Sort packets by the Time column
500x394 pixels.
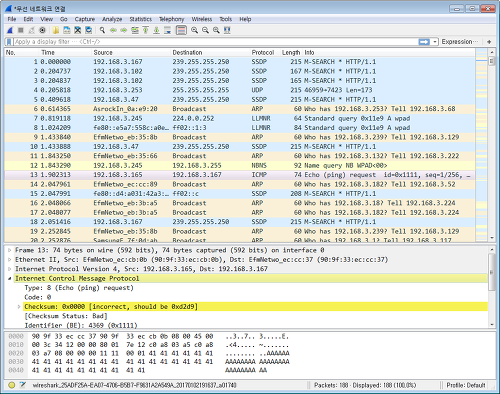click(x=66, y=52)
